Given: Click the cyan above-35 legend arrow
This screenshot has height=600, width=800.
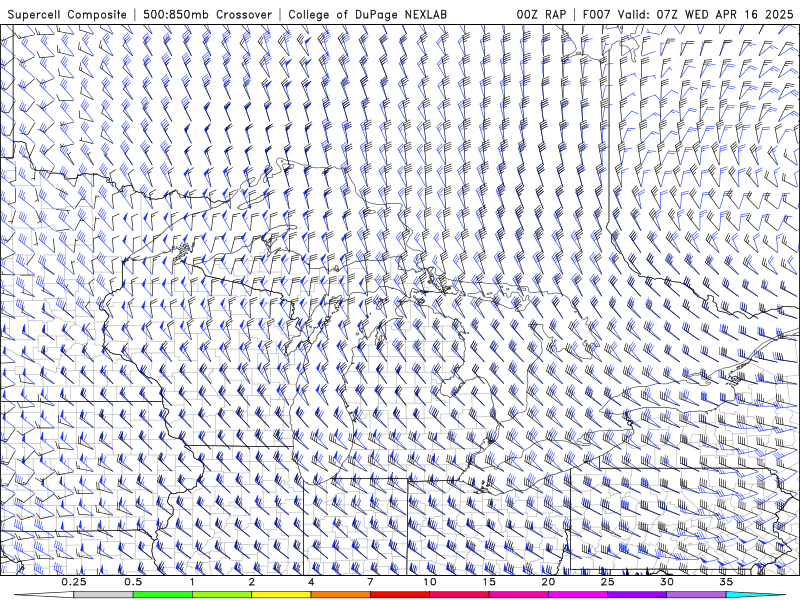Looking at the screenshot, I should pyautogui.click(x=755, y=595).
